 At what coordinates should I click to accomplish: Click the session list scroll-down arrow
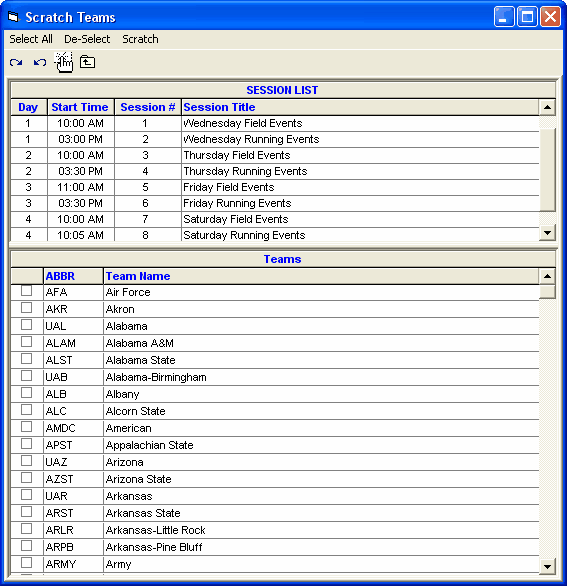point(548,233)
